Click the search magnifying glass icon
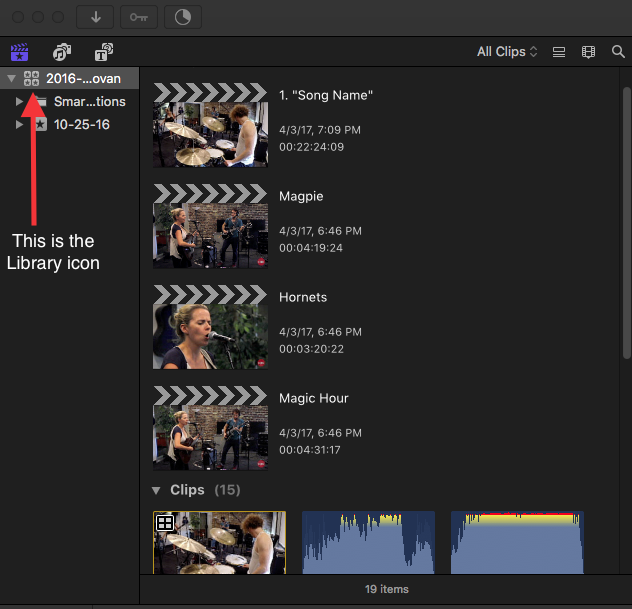This screenshot has width=632, height=609. 618,52
